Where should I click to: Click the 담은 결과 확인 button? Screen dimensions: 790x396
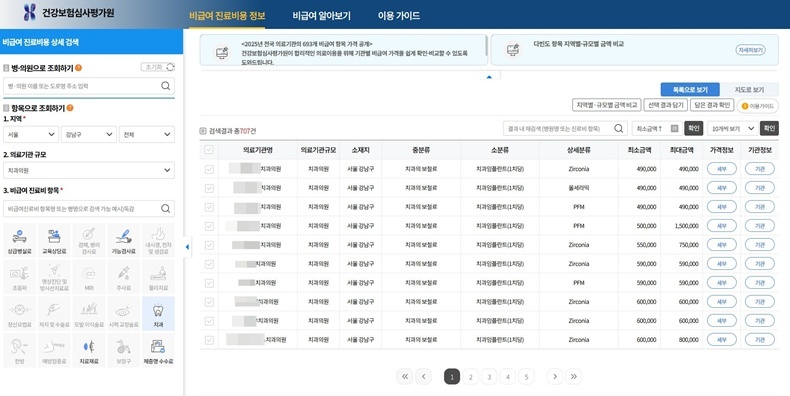point(712,105)
